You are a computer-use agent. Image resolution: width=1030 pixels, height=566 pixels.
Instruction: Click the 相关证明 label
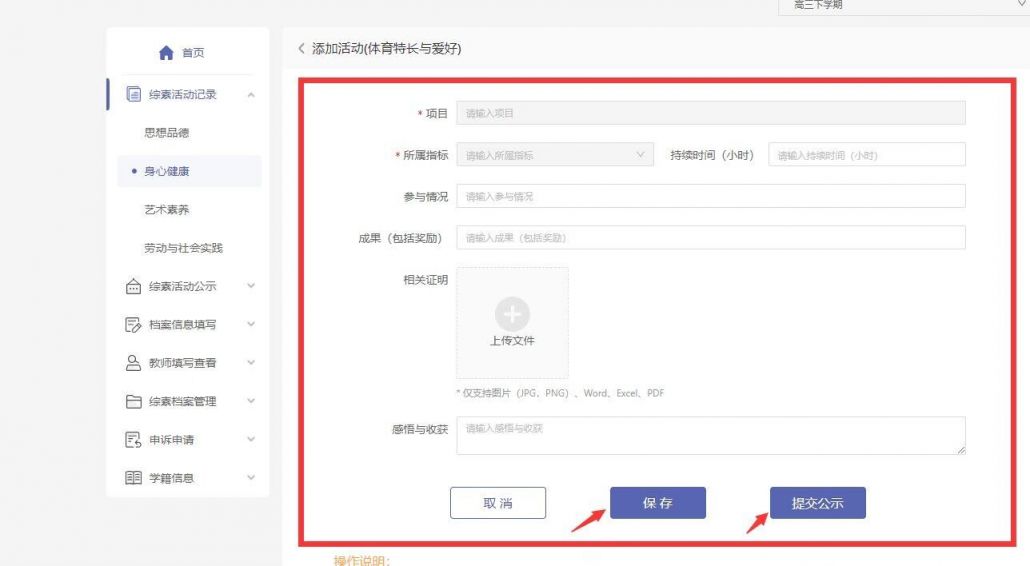click(x=426, y=280)
